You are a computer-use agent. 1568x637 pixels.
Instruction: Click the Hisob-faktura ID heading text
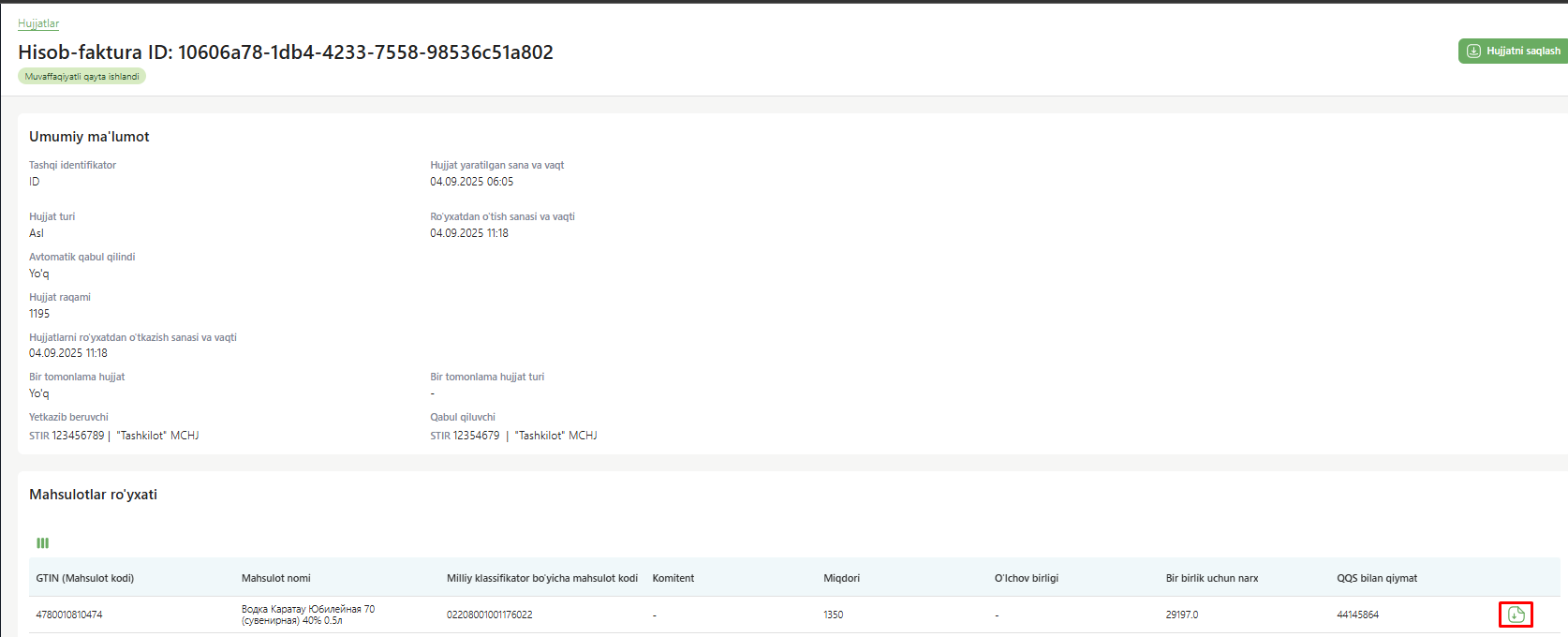click(x=286, y=52)
